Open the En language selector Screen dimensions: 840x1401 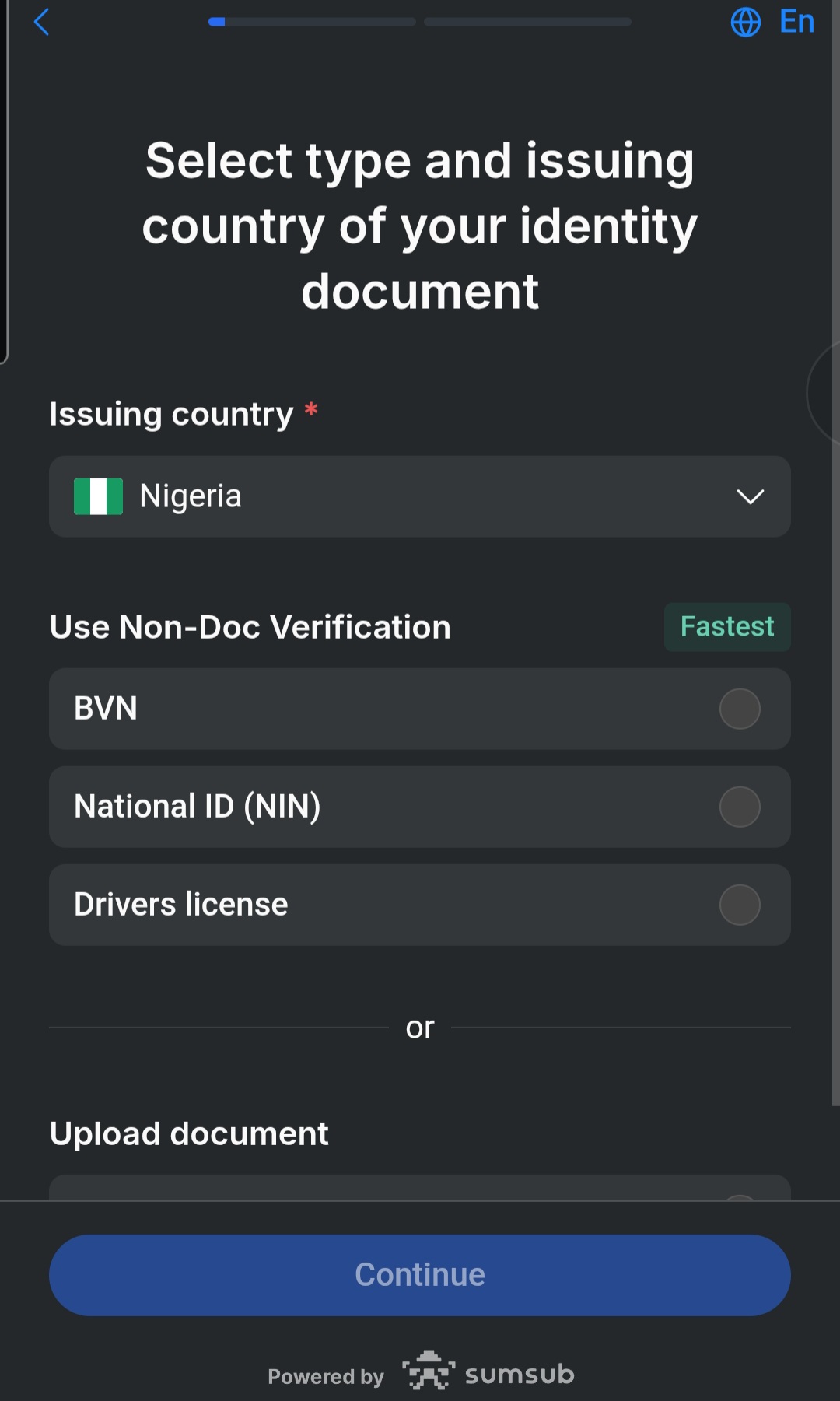[x=796, y=22]
